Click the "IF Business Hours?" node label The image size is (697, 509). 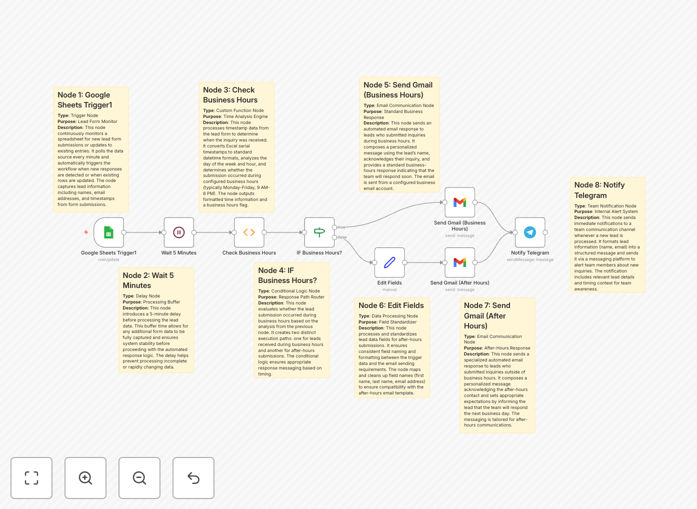tap(319, 252)
